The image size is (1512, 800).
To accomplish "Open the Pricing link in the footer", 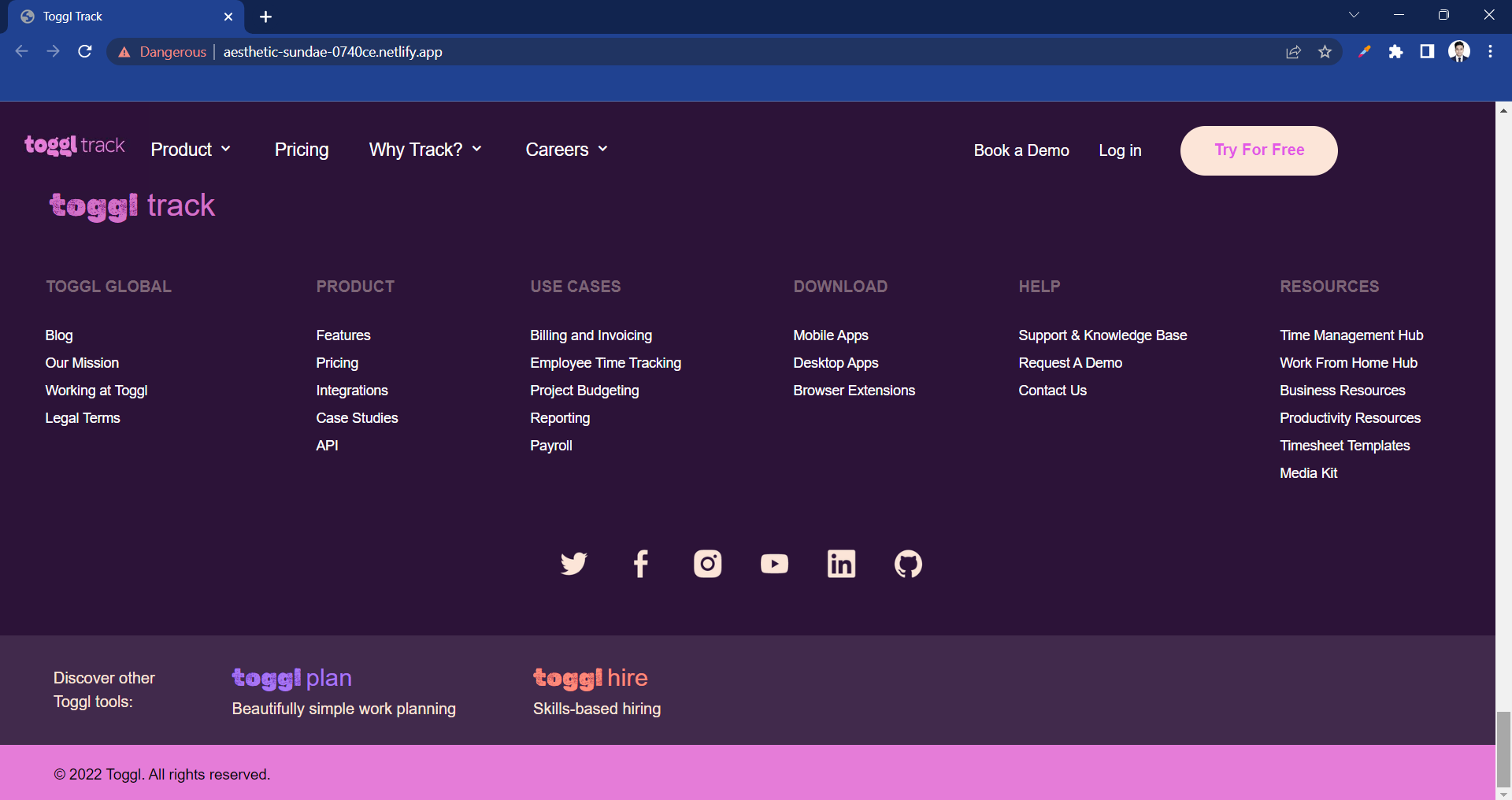I will [337, 363].
